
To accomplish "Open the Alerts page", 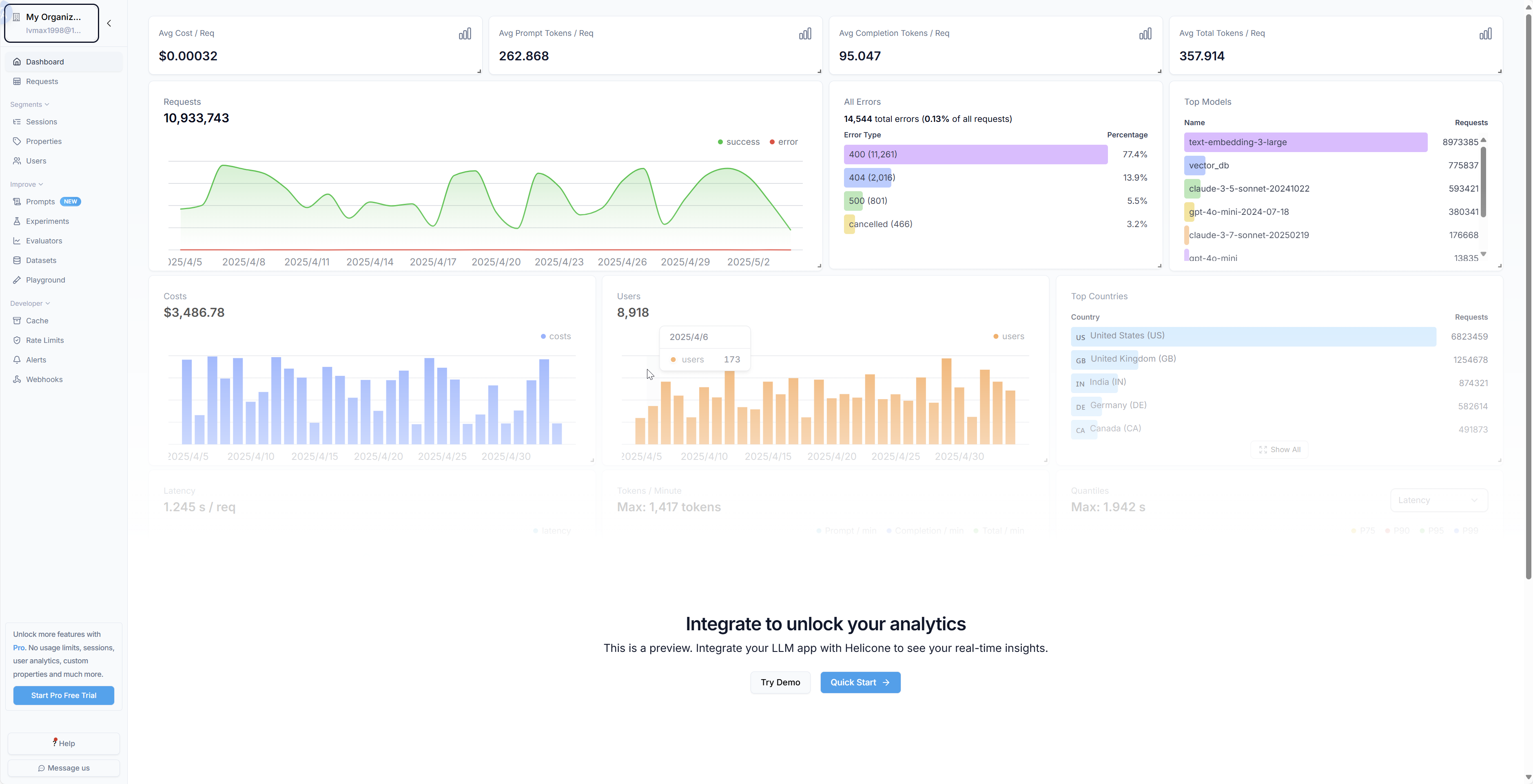I will [36, 360].
